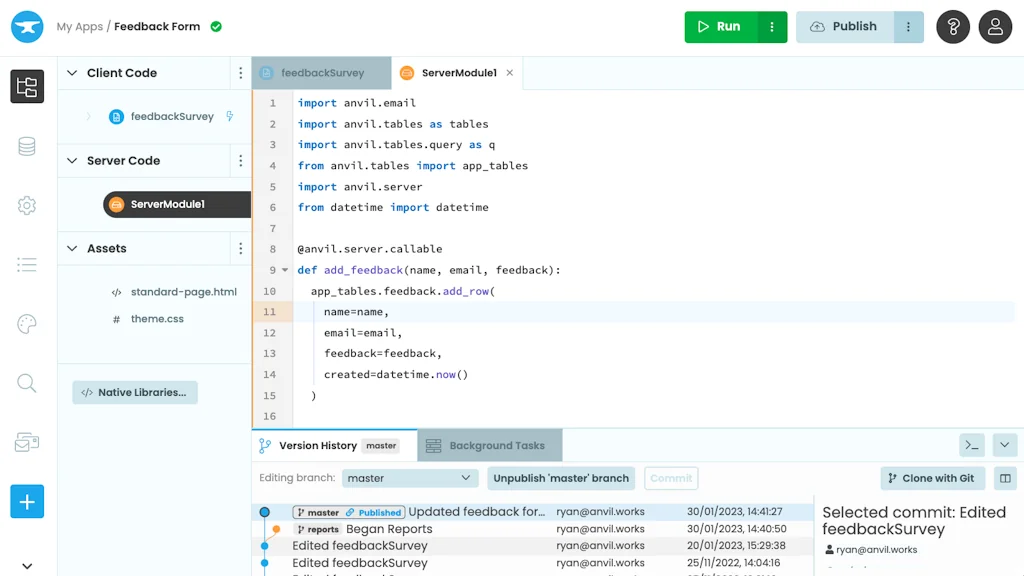Toggle the split-panel layout icon beside Clone
This screenshot has height=576, width=1024.
(1005, 478)
